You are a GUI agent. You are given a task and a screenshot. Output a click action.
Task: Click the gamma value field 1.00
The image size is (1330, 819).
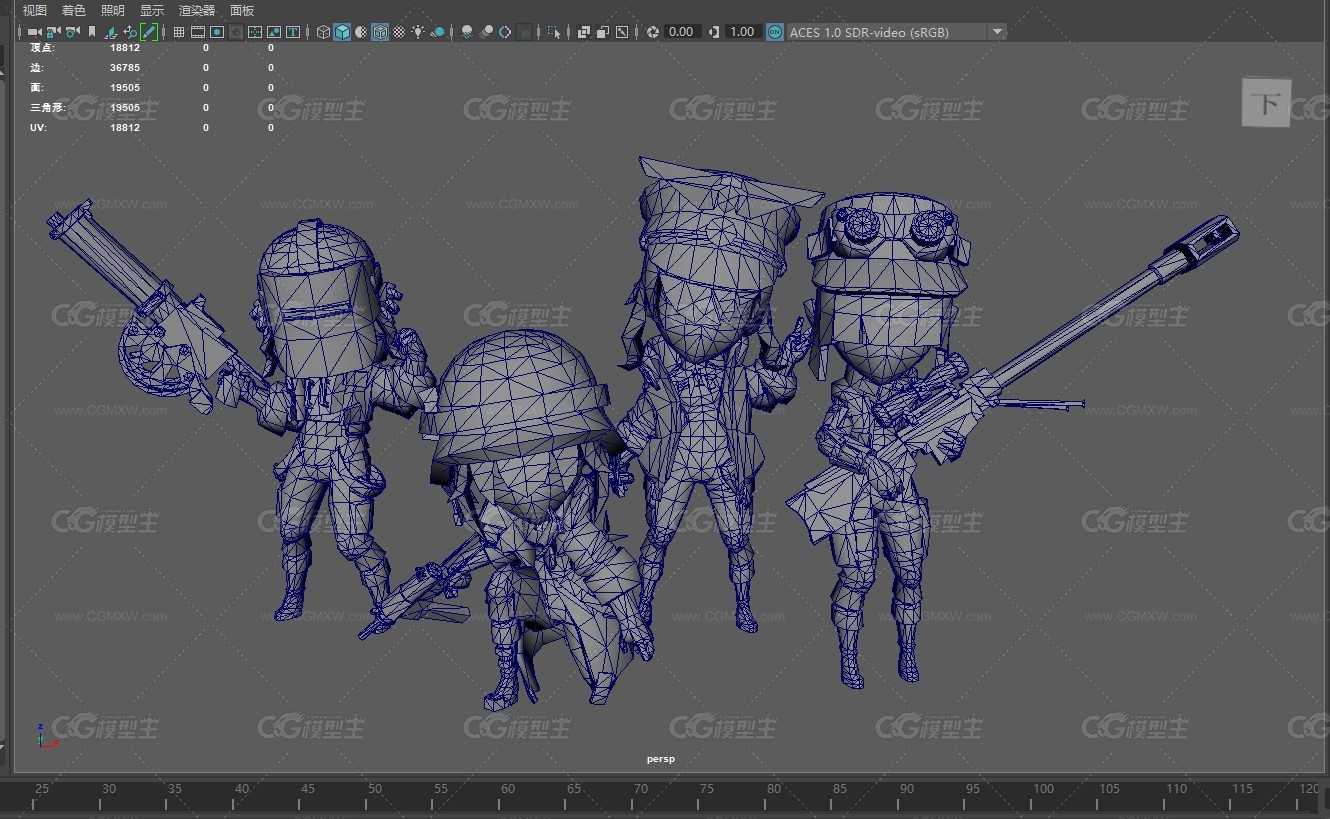[742, 32]
